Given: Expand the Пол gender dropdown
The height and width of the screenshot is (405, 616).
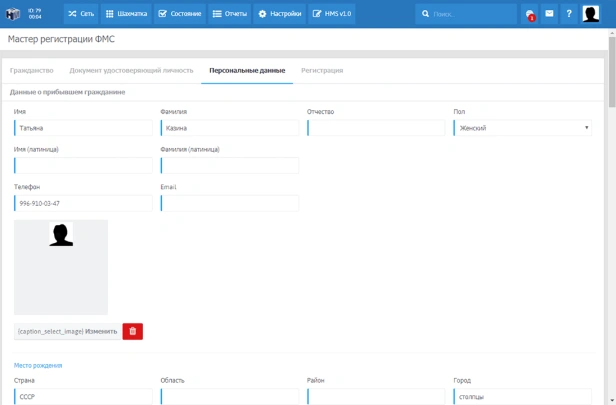Looking at the screenshot, I should 522,128.
